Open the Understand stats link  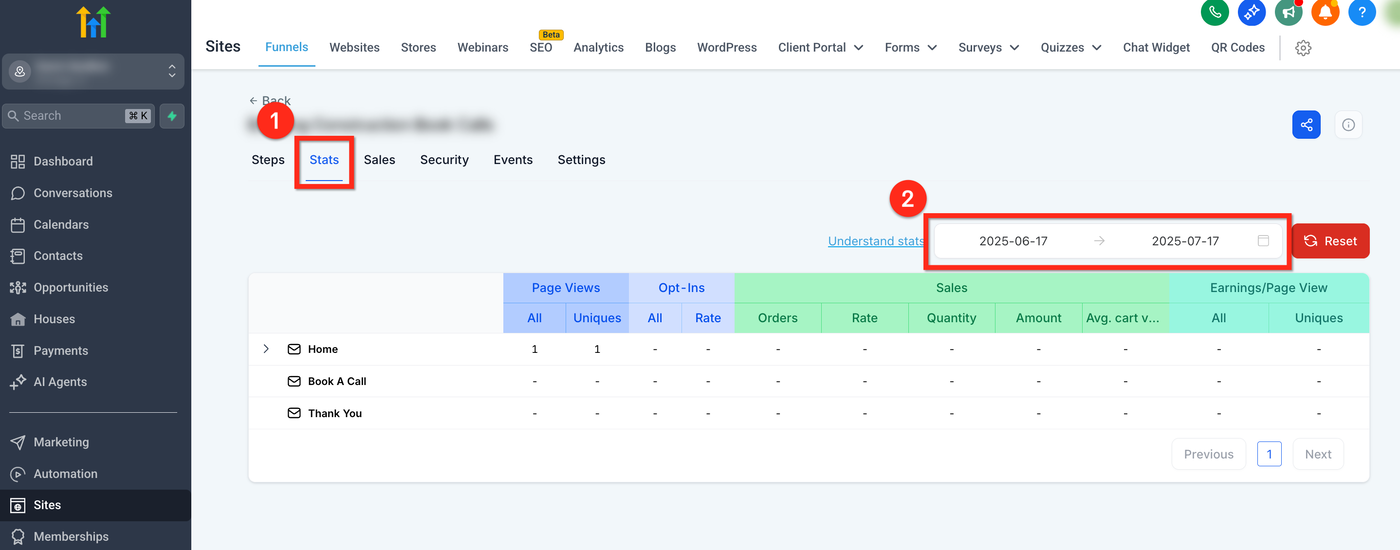click(875, 241)
